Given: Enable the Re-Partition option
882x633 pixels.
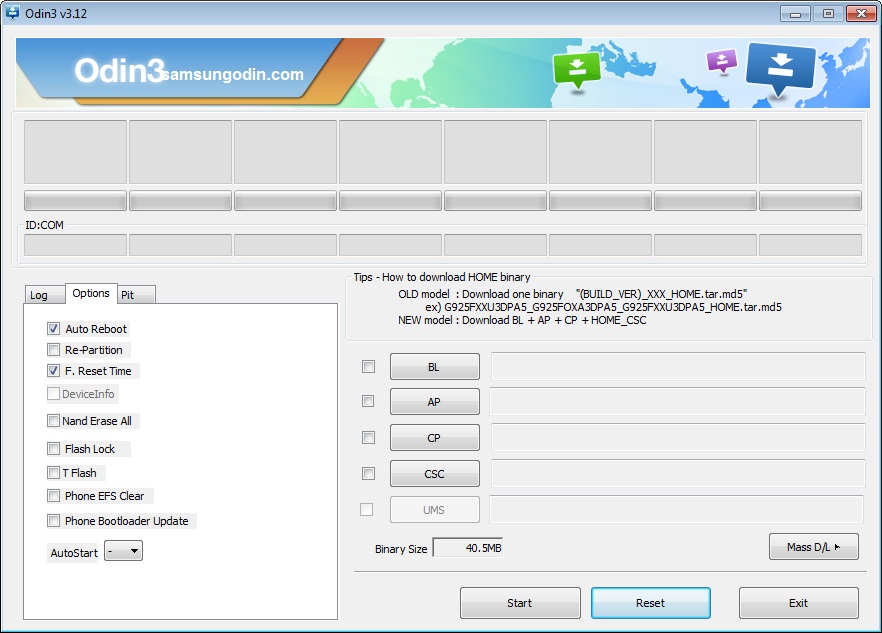Looking at the screenshot, I should [53, 350].
